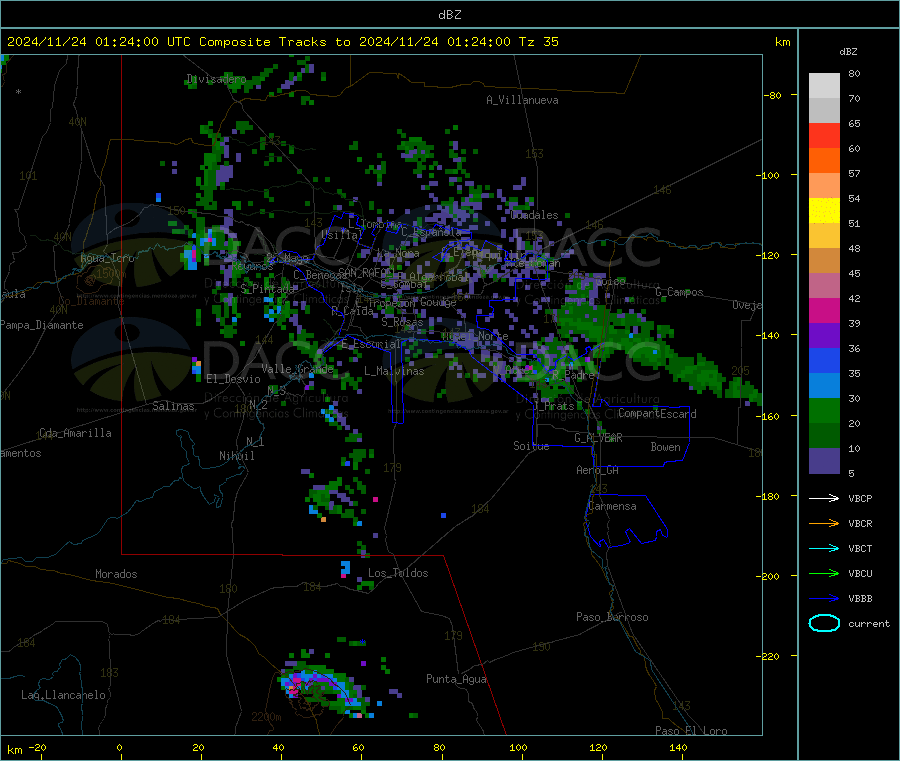900x761 pixels.
Task: Click the 'dBZ' title at top
Action: (x=449, y=15)
